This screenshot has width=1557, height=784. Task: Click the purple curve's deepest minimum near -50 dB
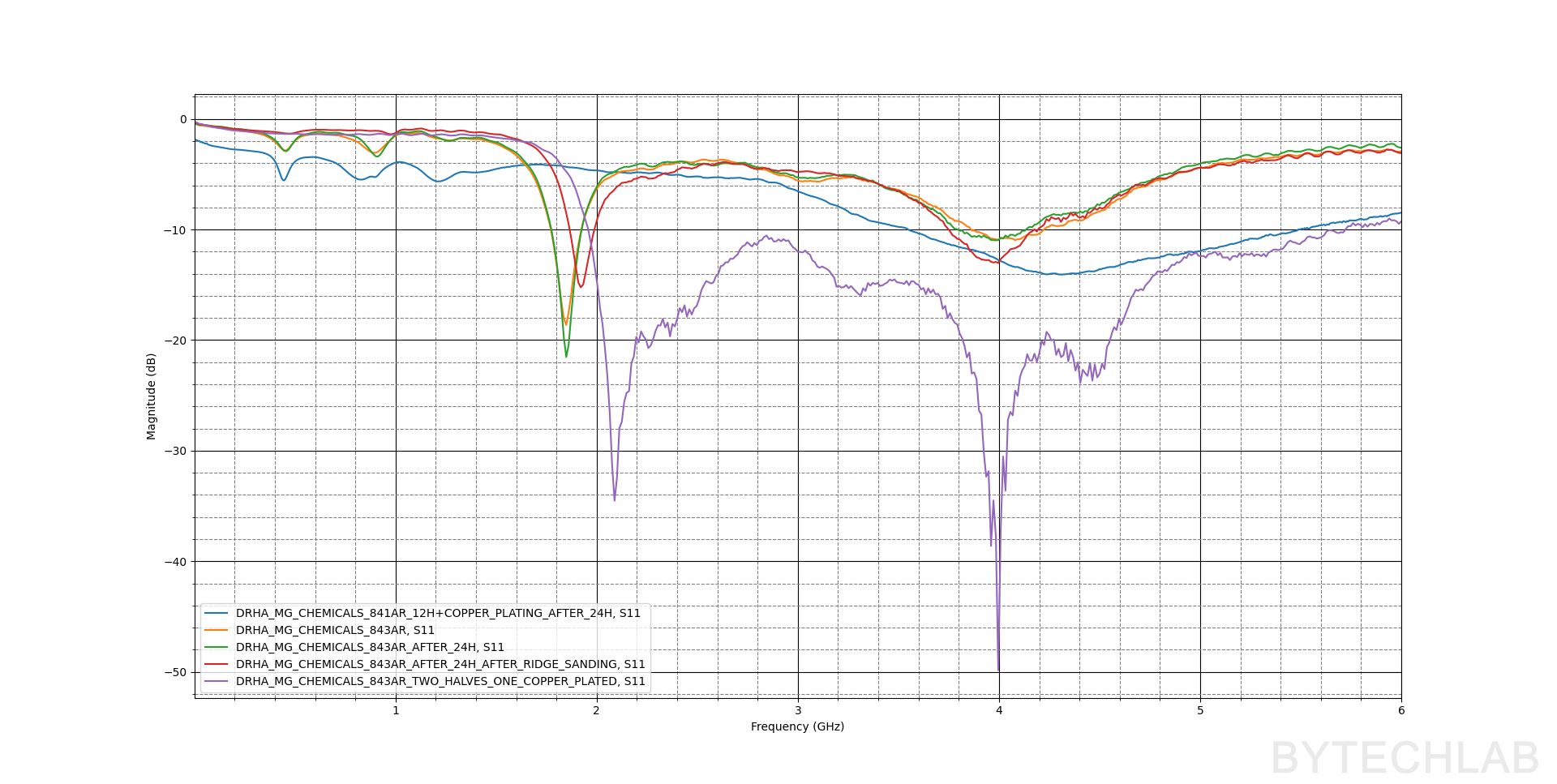pos(998,670)
